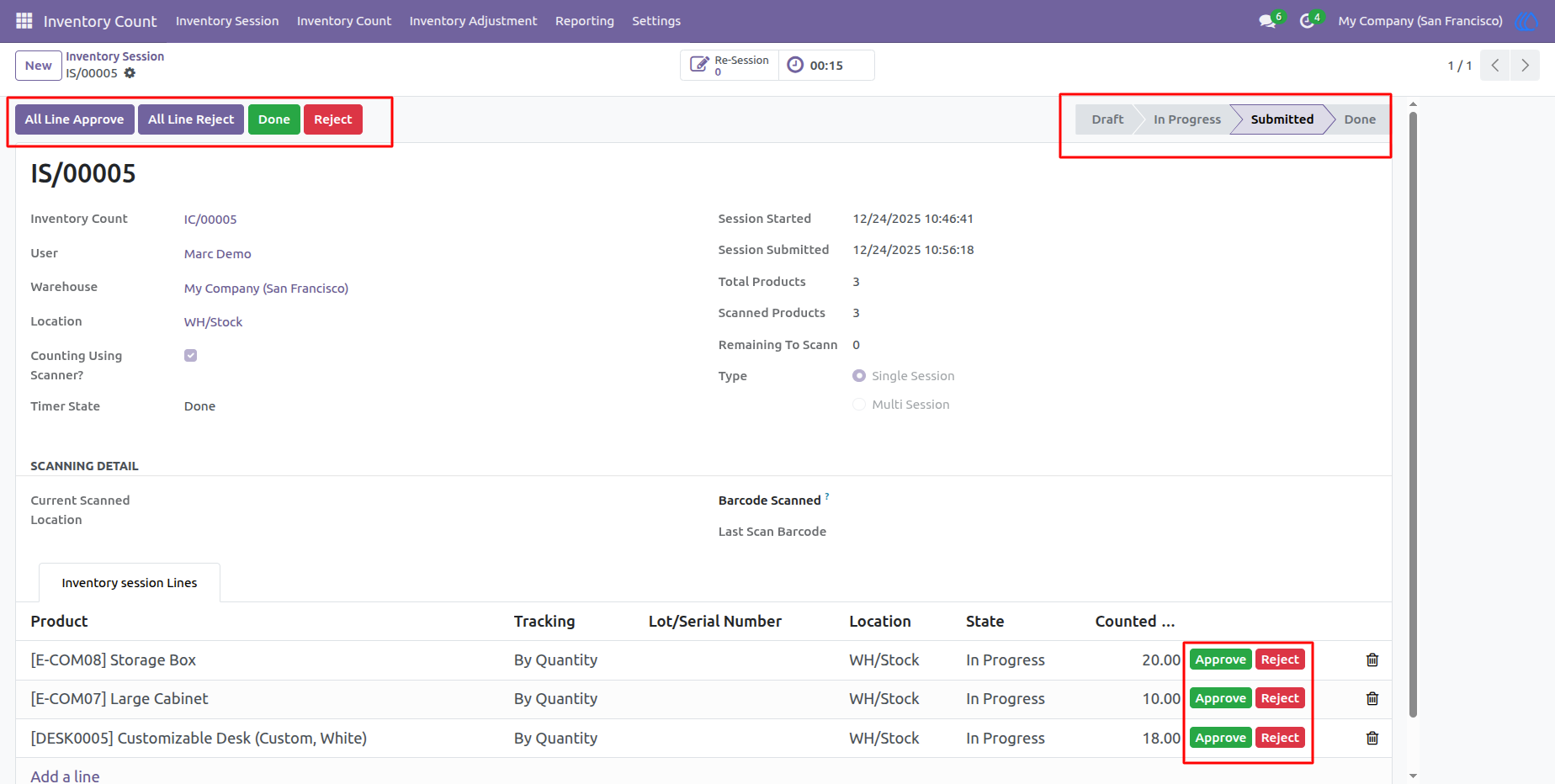Viewport: 1555px width, 784px height.
Task: Delete the Customizable Desk line
Action: pyautogui.click(x=1372, y=739)
